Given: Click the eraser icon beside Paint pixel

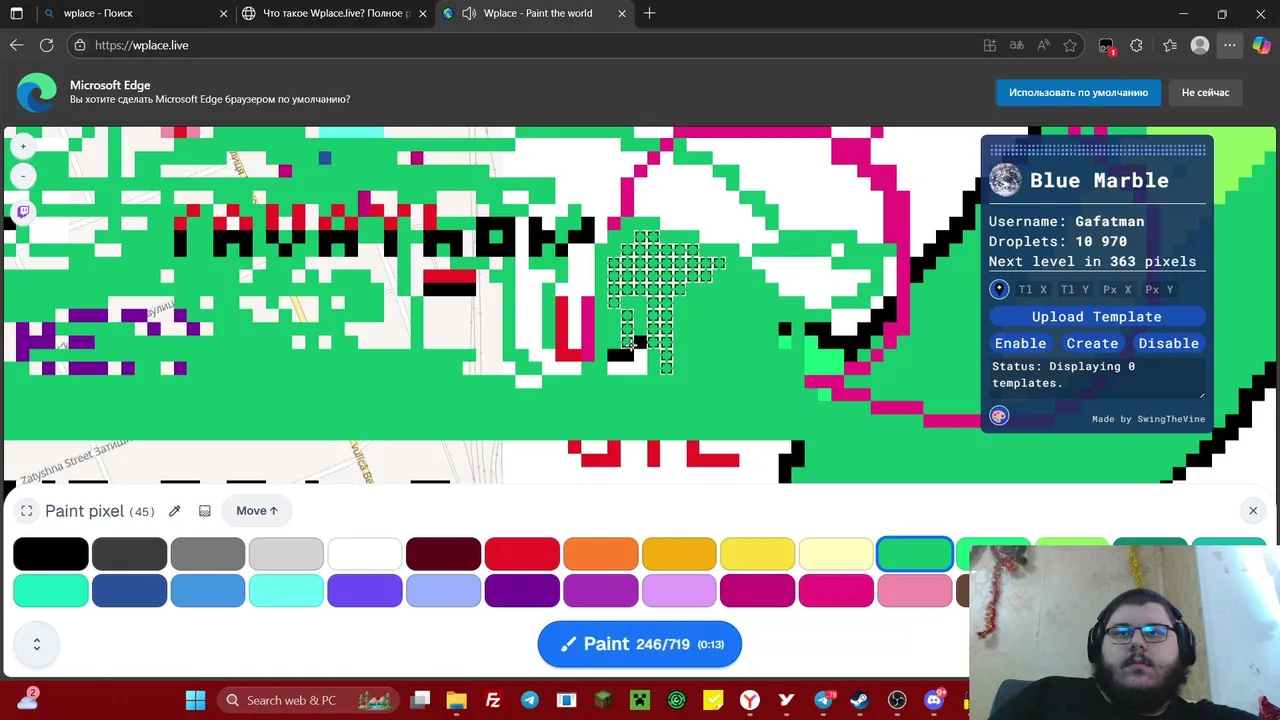Looking at the screenshot, I should tap(205, 511).
